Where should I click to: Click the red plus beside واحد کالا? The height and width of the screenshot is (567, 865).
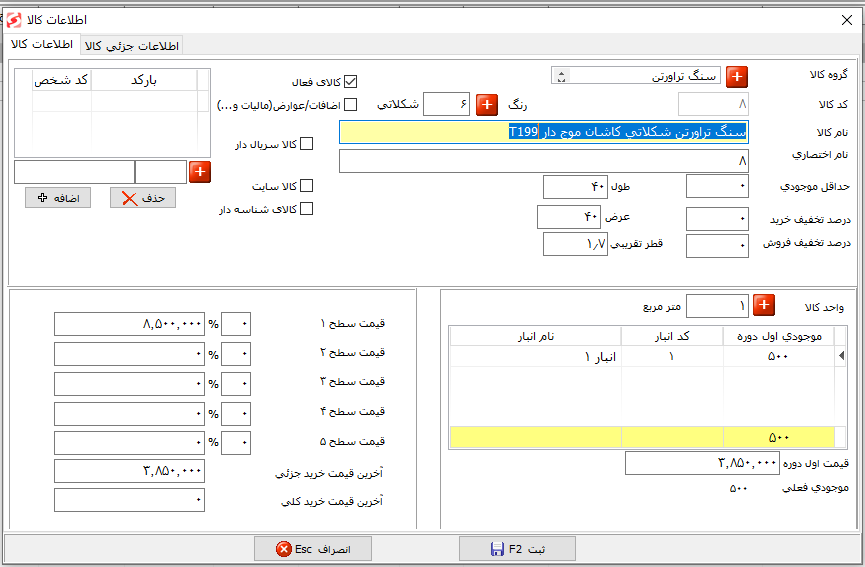click(x=763, y=304)
